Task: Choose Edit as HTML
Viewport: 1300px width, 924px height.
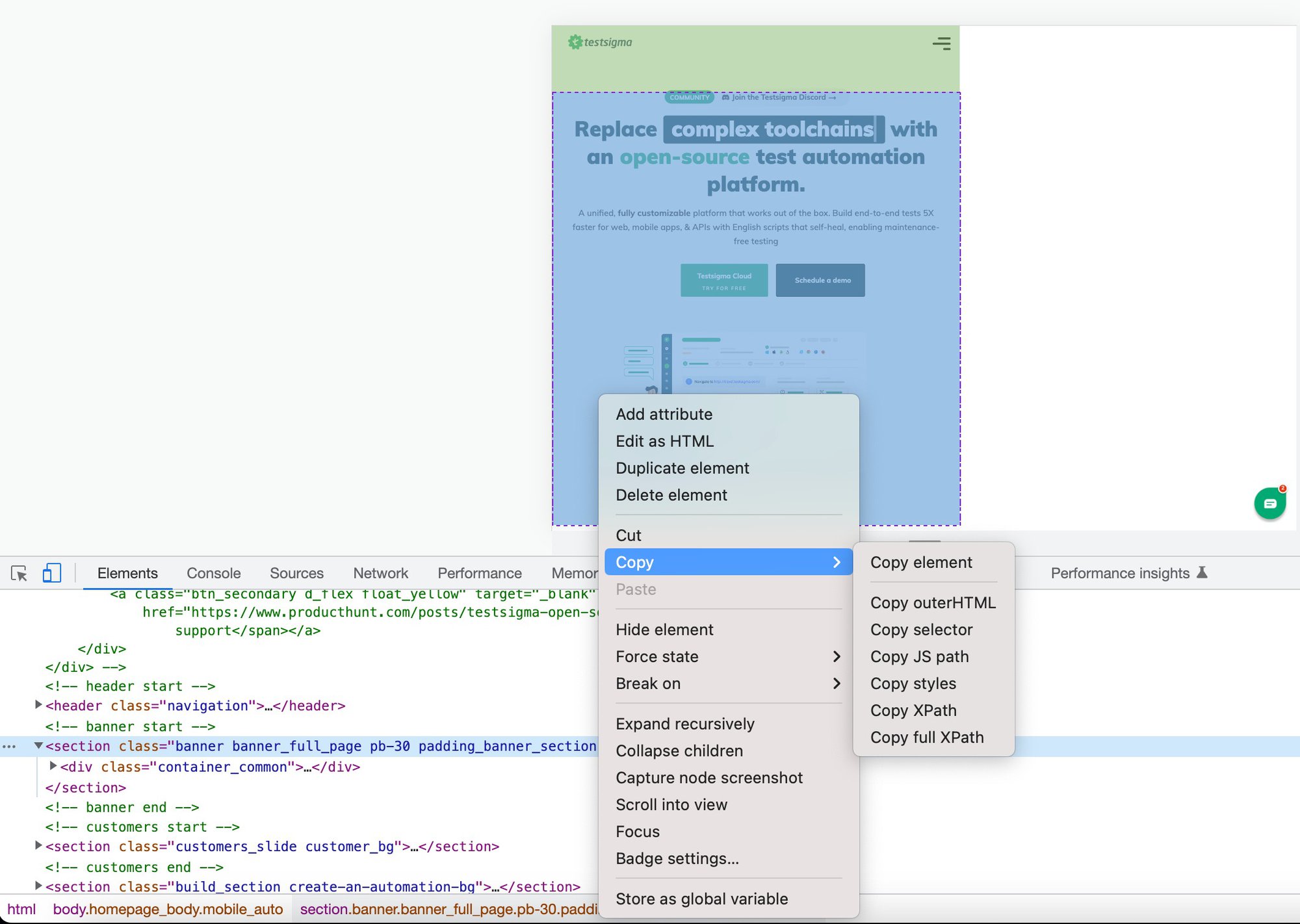Action: [x=729, y=441]
